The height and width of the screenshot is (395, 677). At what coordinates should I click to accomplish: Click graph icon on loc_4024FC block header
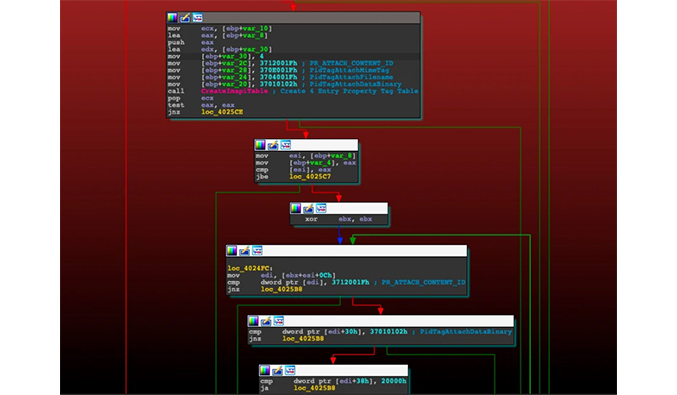(x=257, y=251)
